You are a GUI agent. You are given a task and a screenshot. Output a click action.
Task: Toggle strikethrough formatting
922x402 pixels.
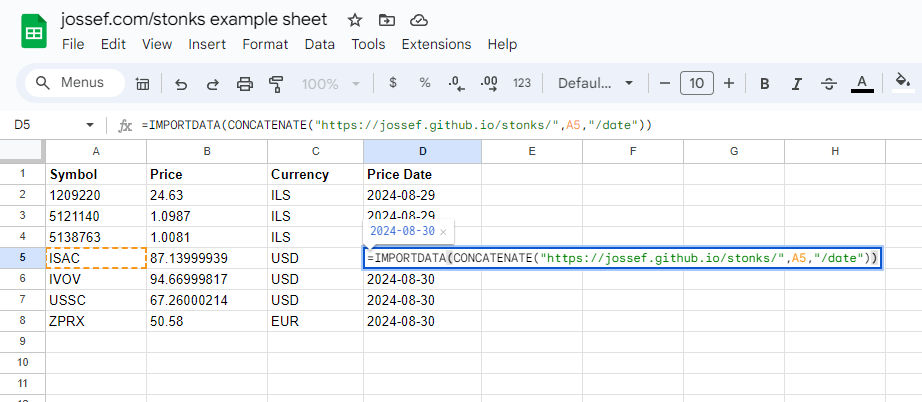[828, 84]
